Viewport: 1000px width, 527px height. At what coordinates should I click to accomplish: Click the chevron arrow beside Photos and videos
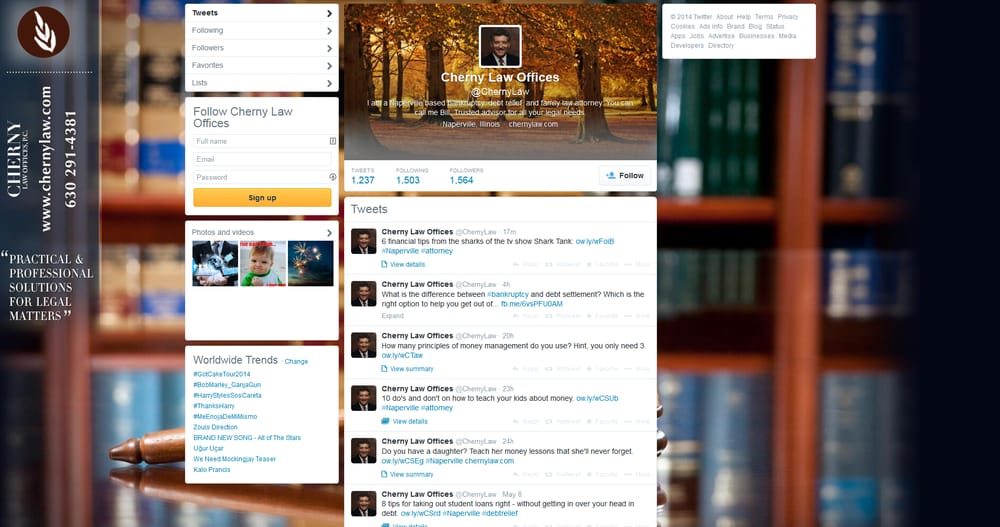pyautogui.click(x=329, y=233)
